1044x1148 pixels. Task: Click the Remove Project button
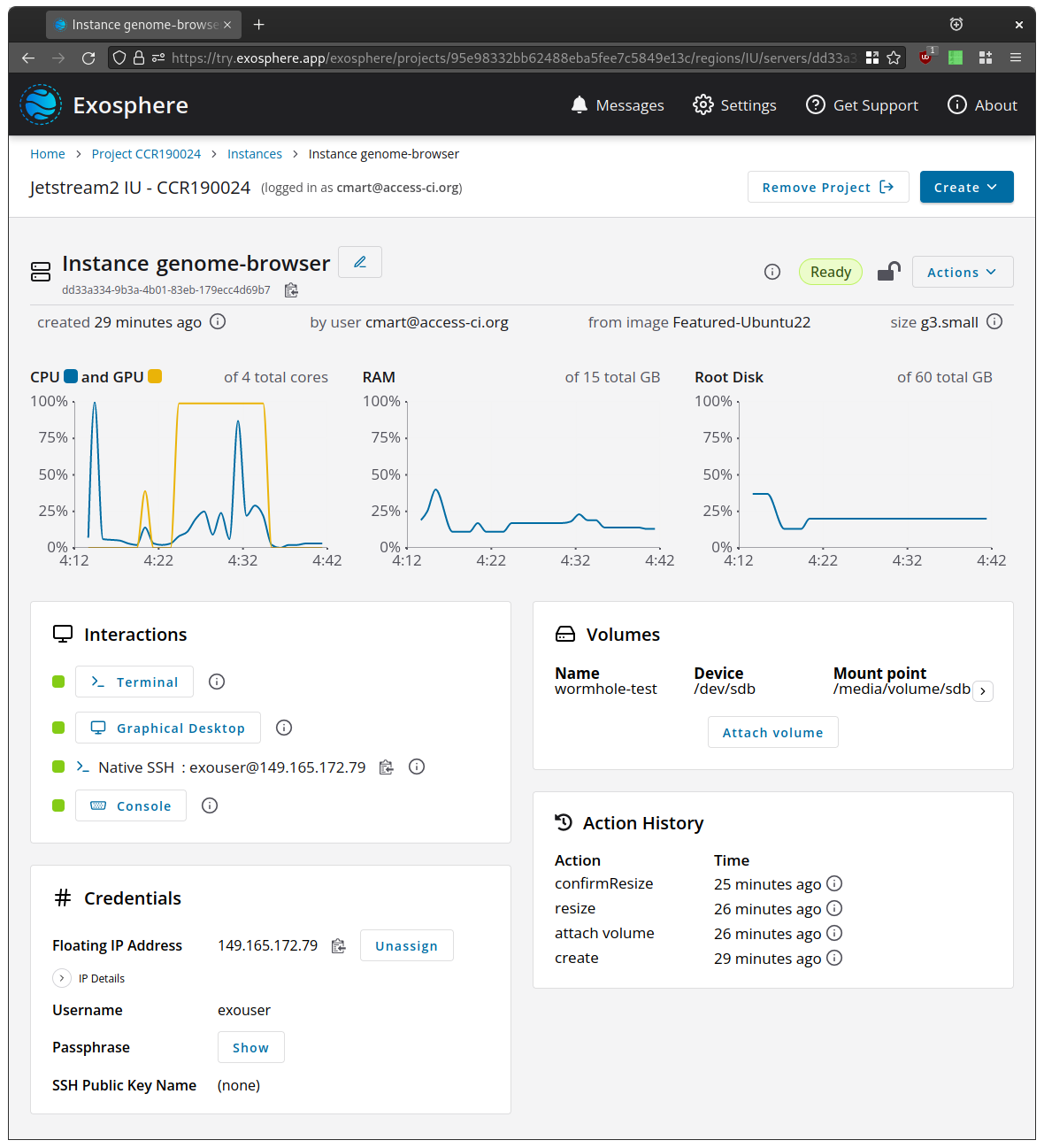828,187
